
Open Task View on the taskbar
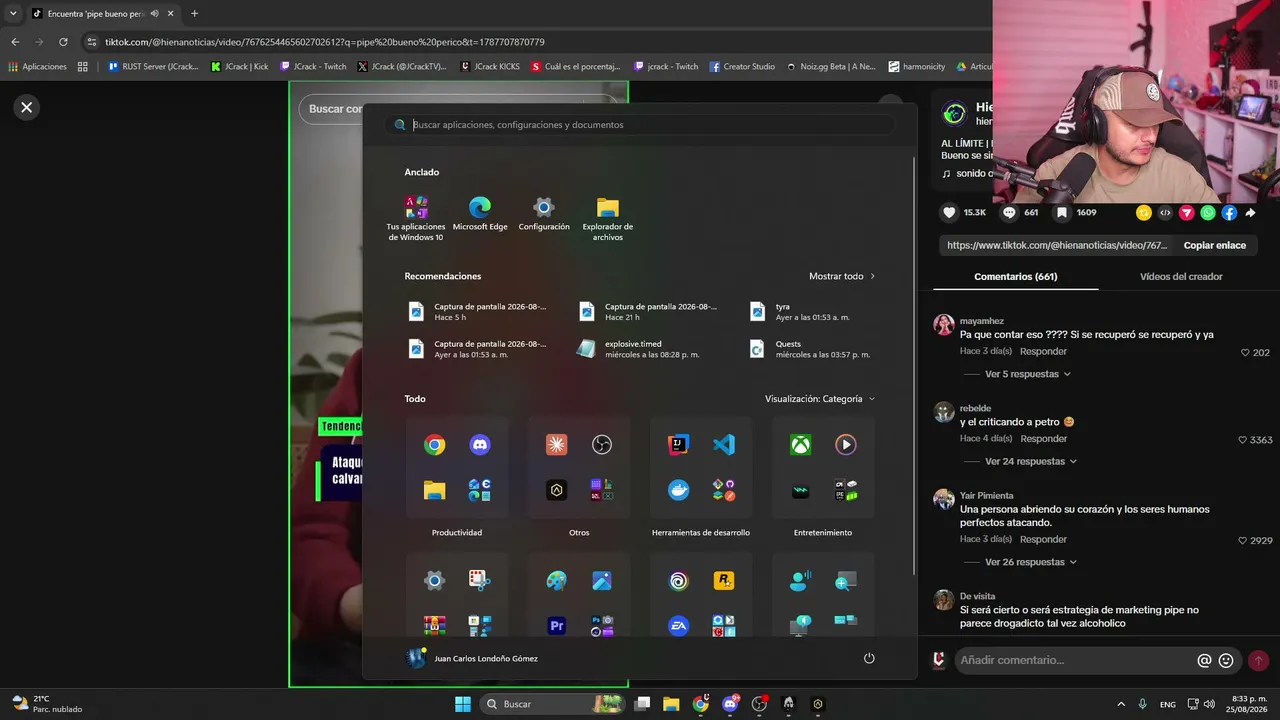[643, 704]
